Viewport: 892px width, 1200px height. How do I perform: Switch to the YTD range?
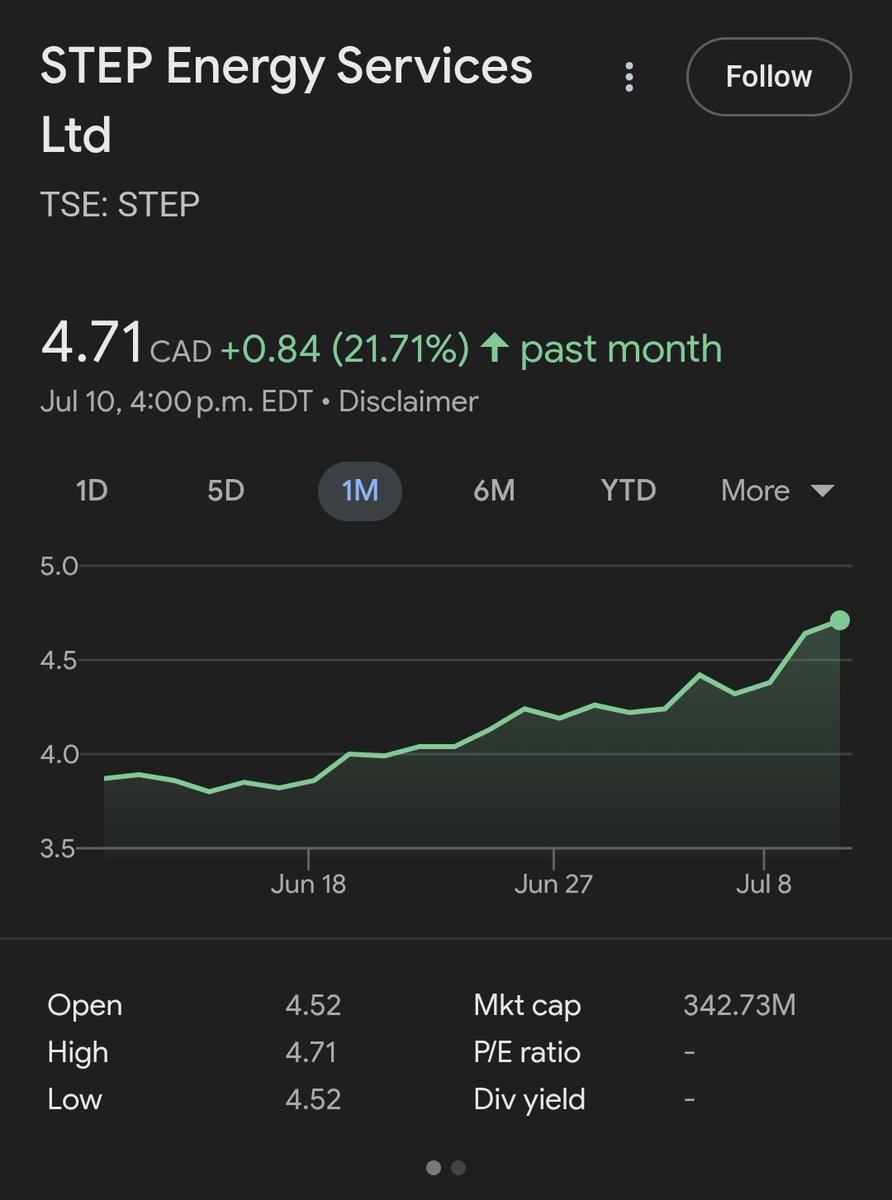pyautogui.click(x=628, y=491)
